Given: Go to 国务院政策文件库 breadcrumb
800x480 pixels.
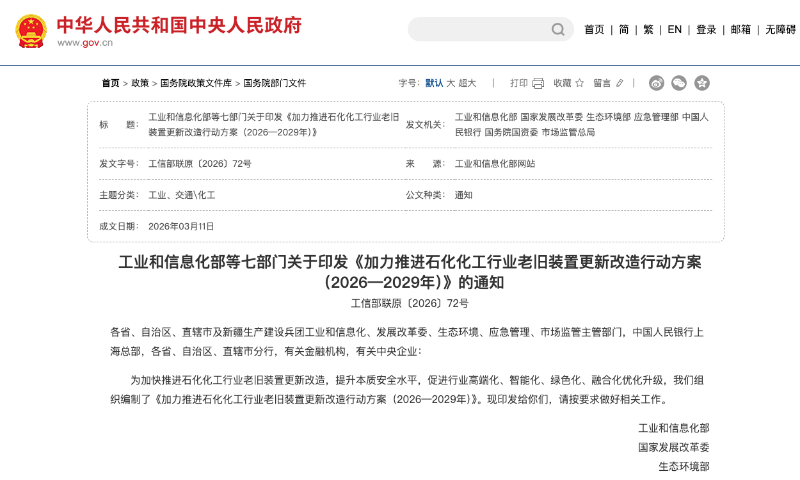Looking at the screenshot, I should click(196, 83).
